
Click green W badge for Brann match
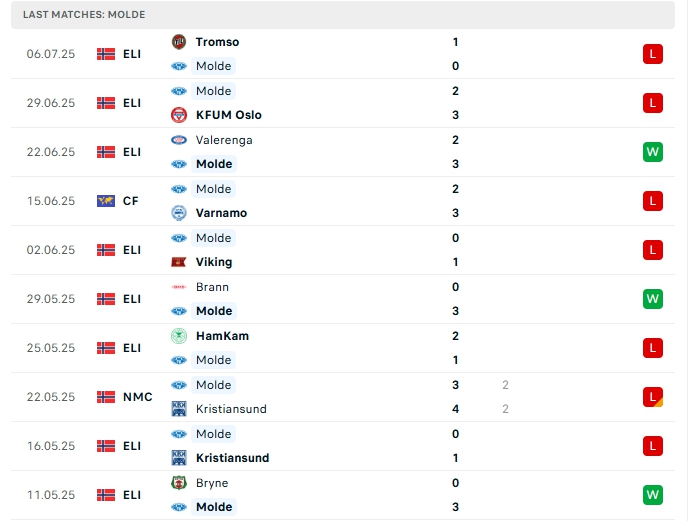[x=653, y=299]
